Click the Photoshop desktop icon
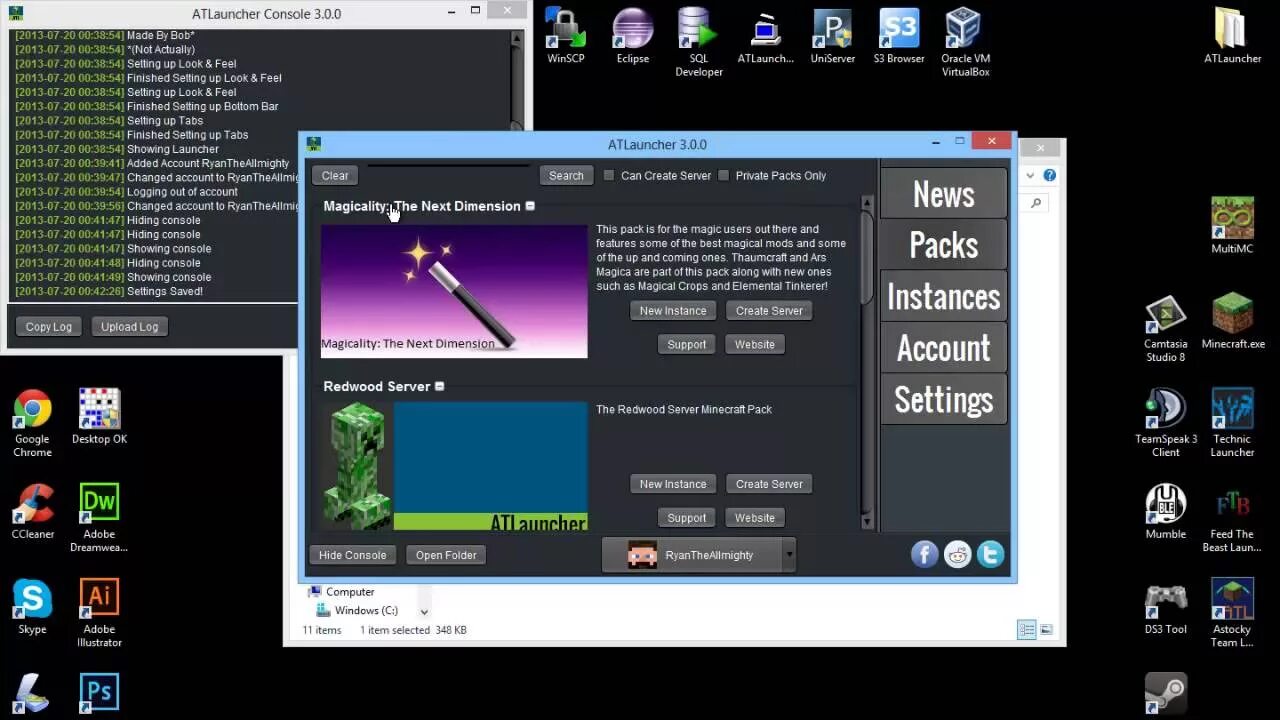 pyautogui.click(x=99, y=692)
